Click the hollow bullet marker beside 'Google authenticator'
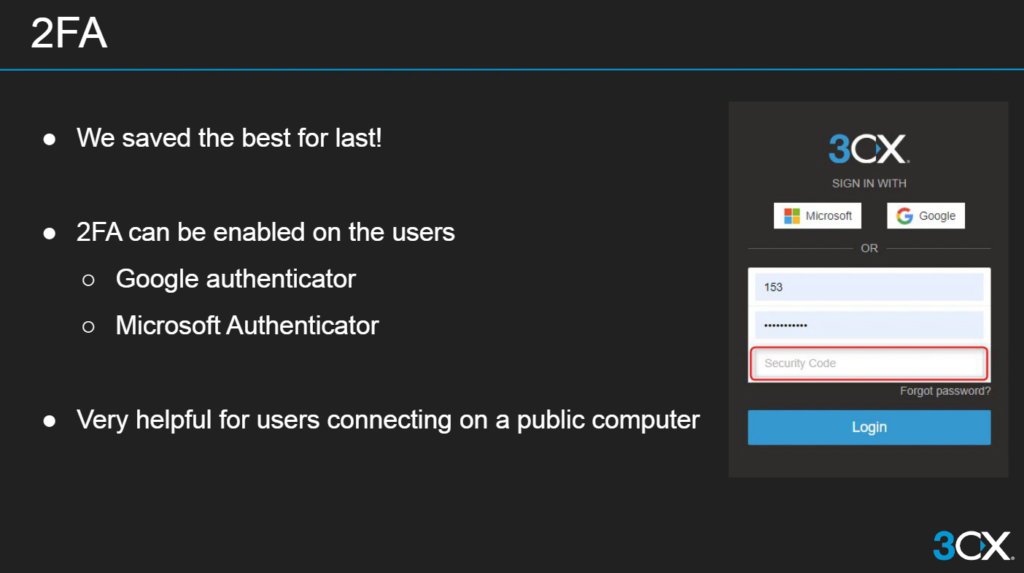The width and height of the screenshot is (1024, 573). coord(88,280)
